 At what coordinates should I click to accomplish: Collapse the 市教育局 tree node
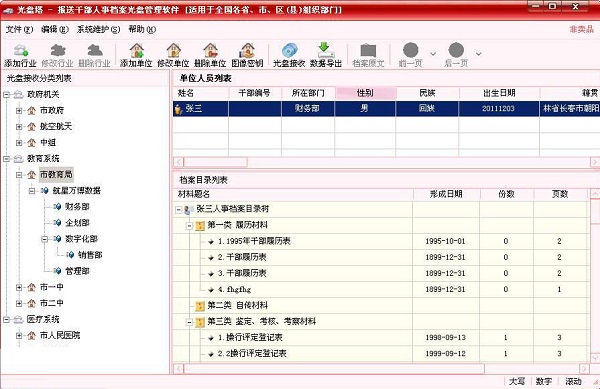tap(19, 175)
